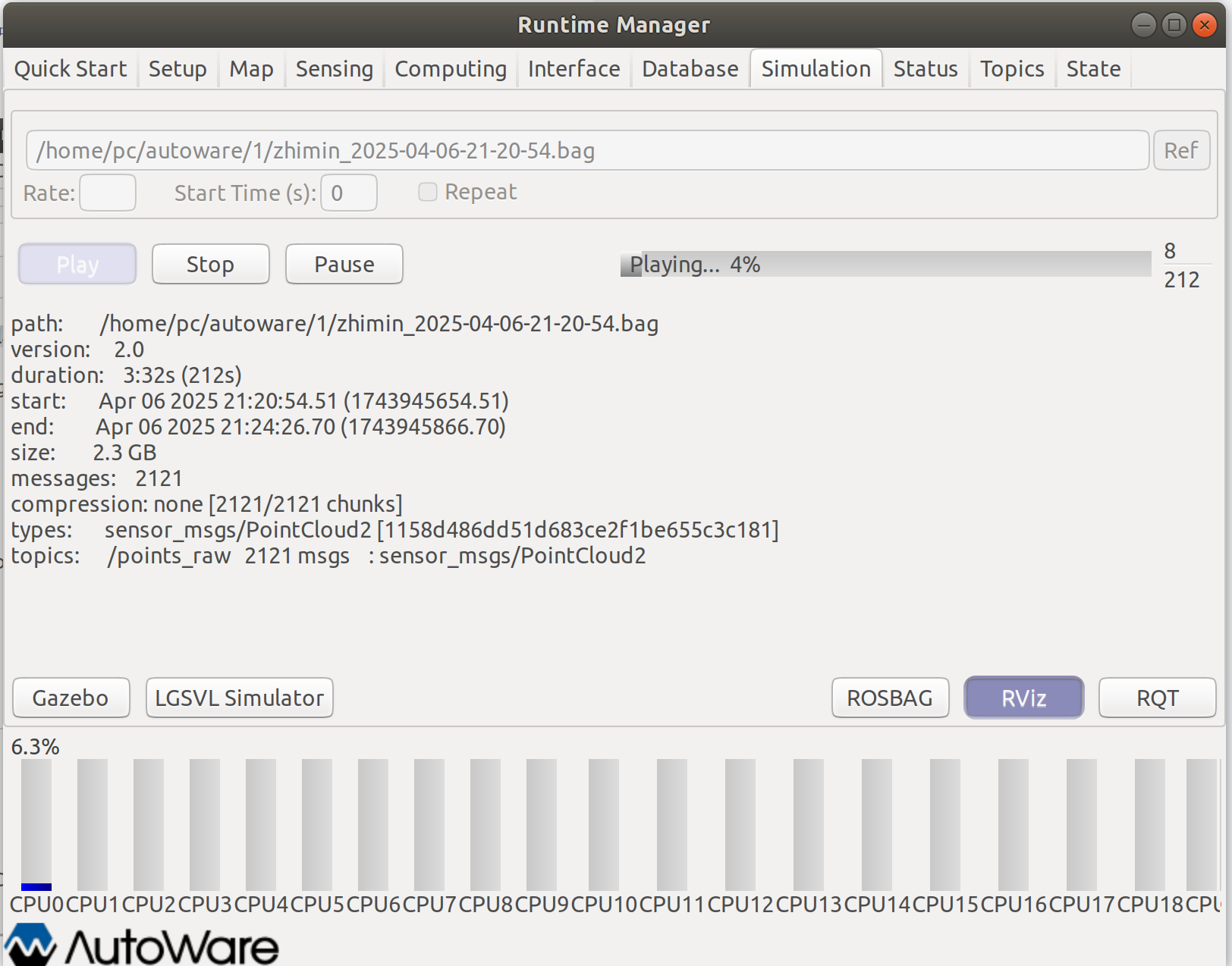Image resolution: width=1232 pixels, height=966 pixels.
Task: Click the CPU15 usage bar
Action: click(x=945, y=825)
